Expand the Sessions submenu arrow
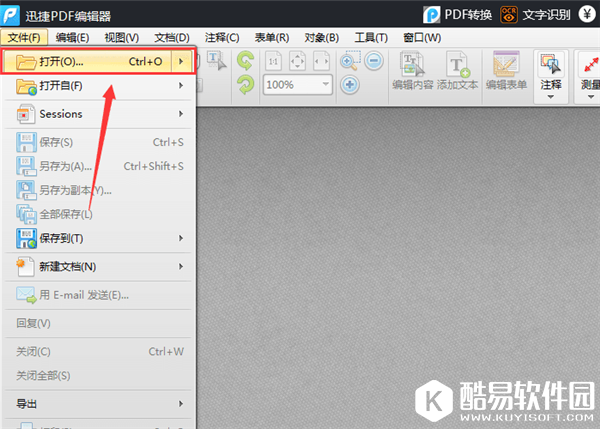This screenshot has width=600, height=429. [x=181, y=114]
